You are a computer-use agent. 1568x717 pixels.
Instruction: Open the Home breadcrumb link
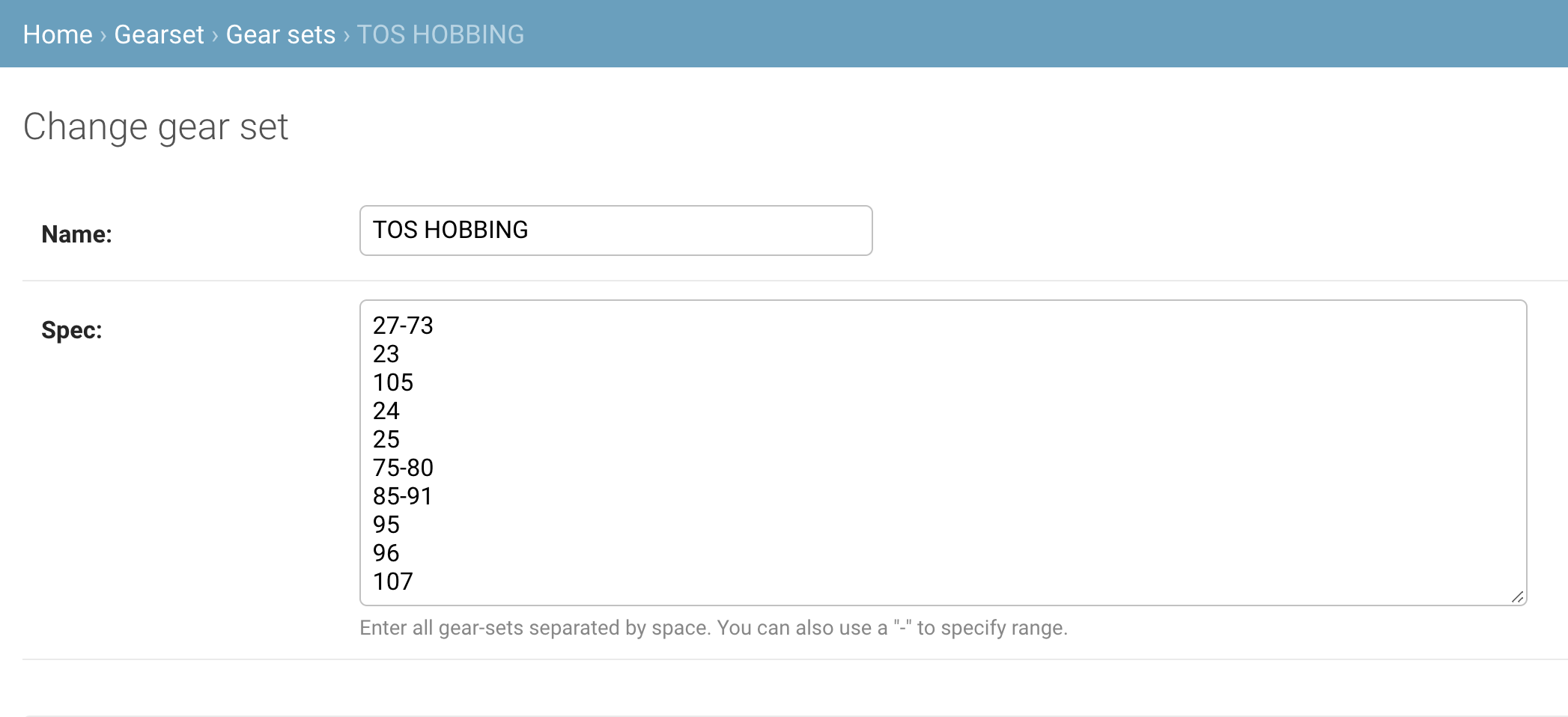[58, 34]
